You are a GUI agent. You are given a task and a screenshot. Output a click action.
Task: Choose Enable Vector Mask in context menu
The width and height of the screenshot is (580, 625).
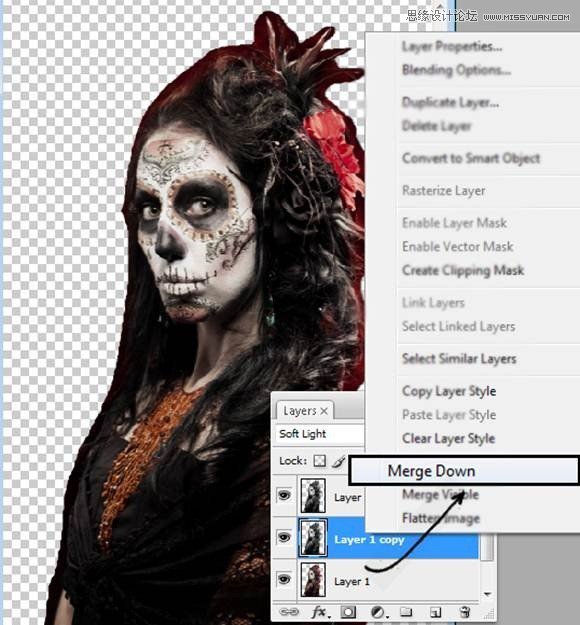pos(458,247)
